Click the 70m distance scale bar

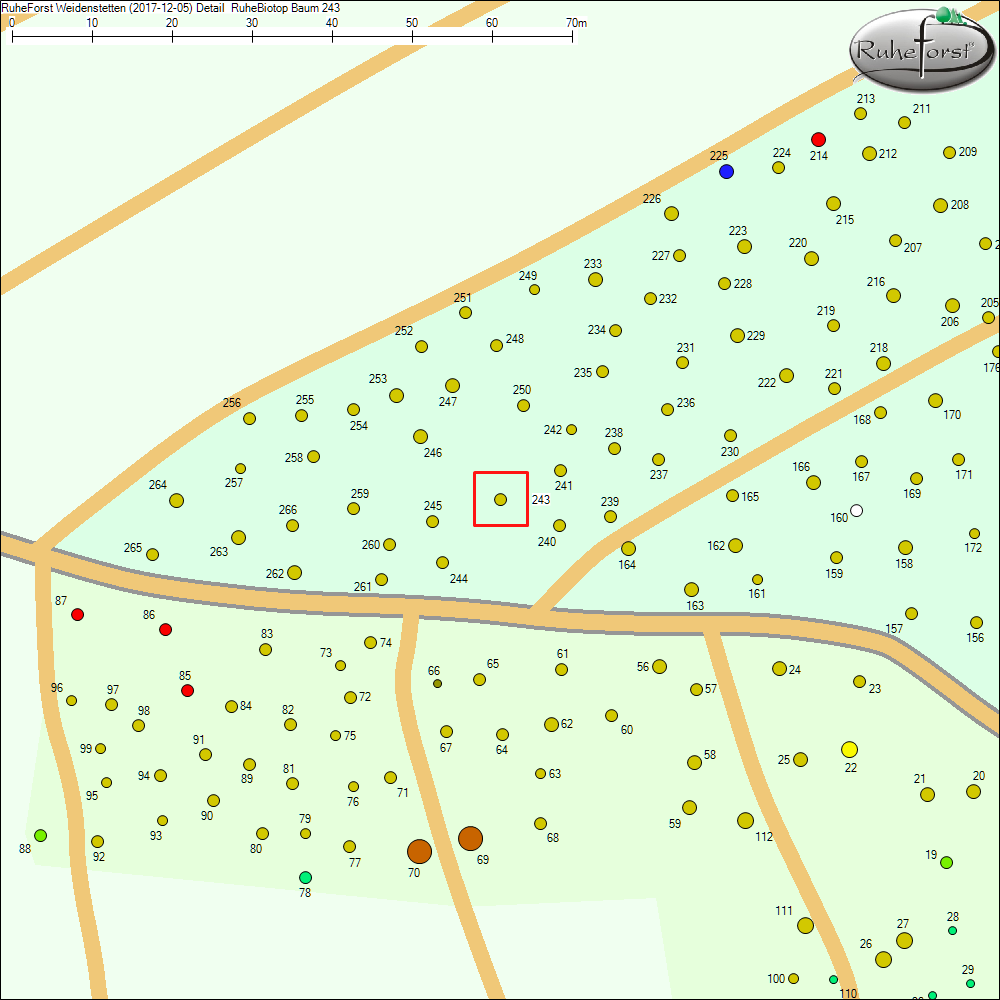pyautogui.click(x=292, y=37)
